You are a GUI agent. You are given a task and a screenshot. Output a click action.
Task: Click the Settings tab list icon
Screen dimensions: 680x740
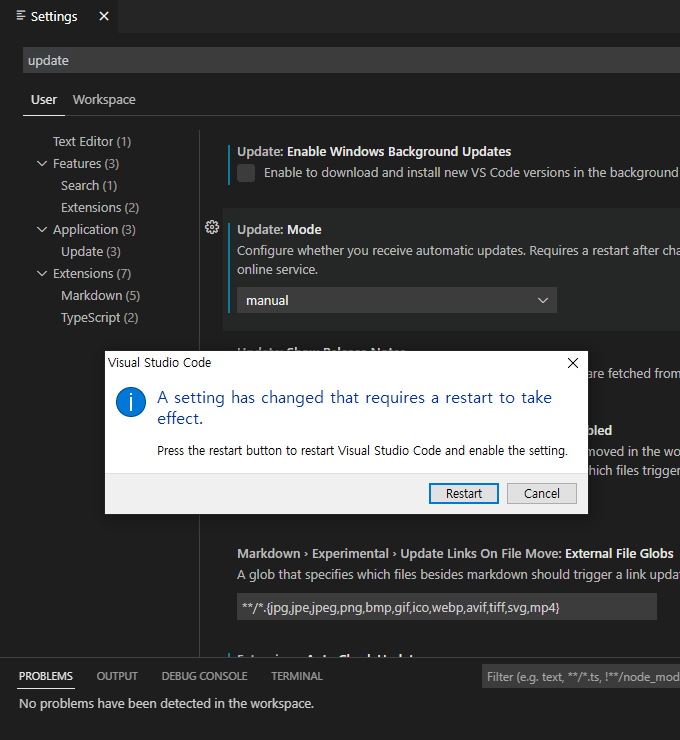pos(21,16)
